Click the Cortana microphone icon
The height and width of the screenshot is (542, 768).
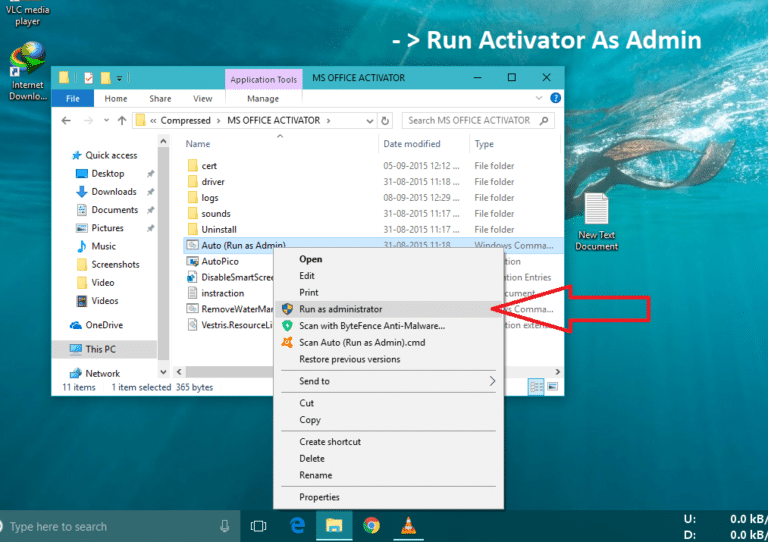click(224, 526)
